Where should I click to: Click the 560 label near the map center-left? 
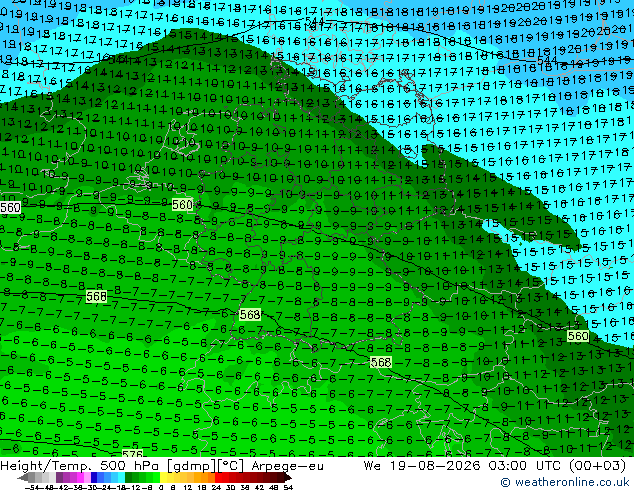[182, 205]
